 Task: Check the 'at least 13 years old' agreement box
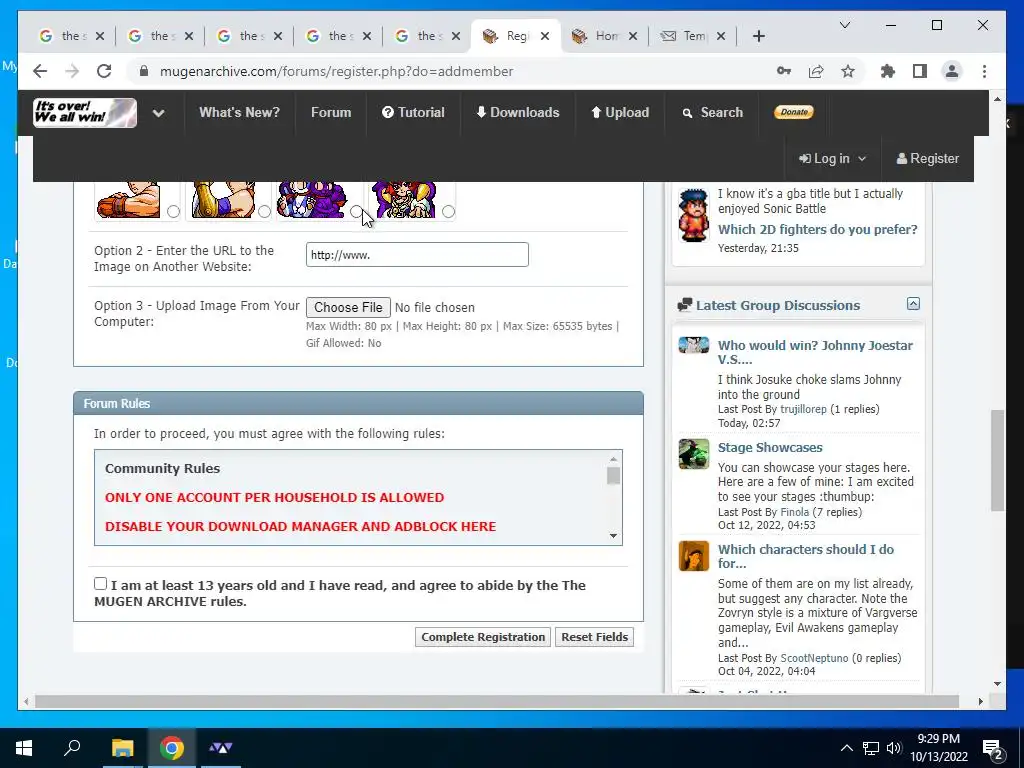tap(101, 584)
